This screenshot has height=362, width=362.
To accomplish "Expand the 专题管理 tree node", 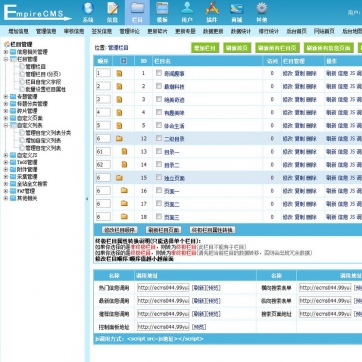I will coord(6,97).
